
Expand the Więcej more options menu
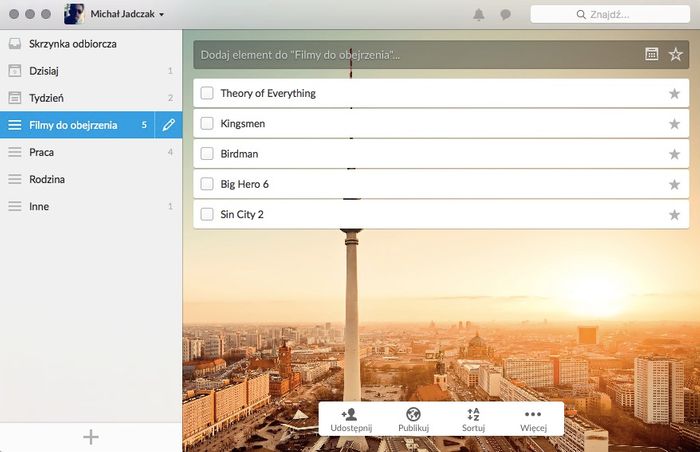(533, 419)
